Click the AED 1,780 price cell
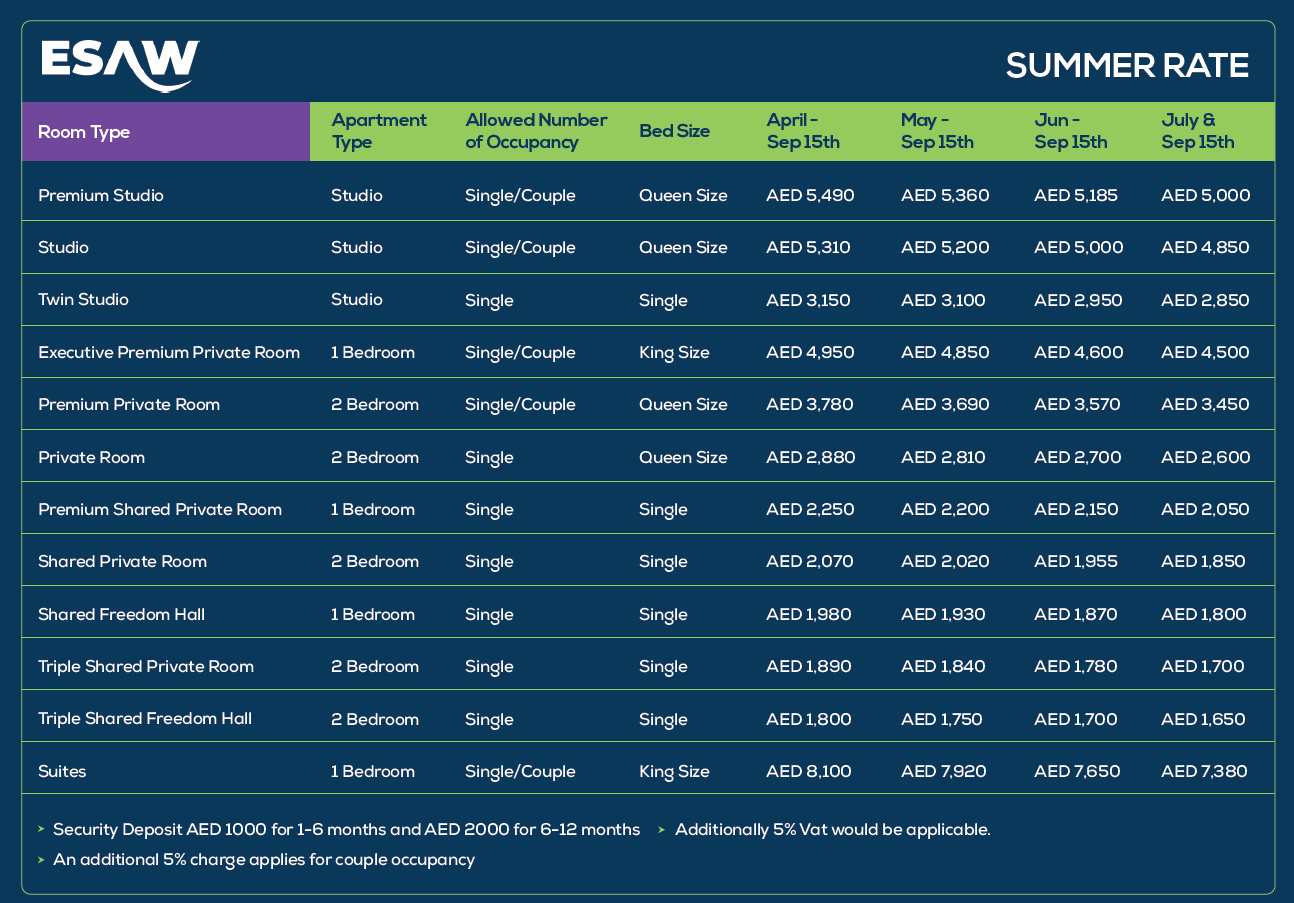Screen dimensions: 1294x903 pos(1076,666)
